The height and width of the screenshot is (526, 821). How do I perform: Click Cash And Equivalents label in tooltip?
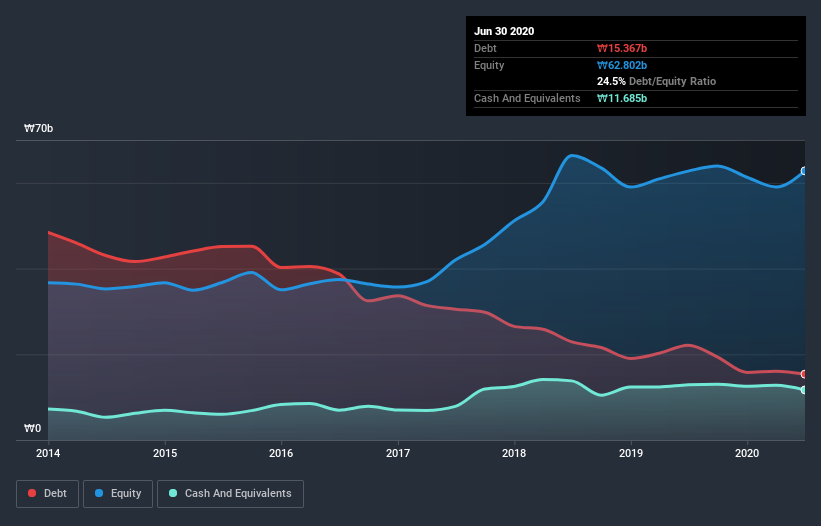point(527,98)
